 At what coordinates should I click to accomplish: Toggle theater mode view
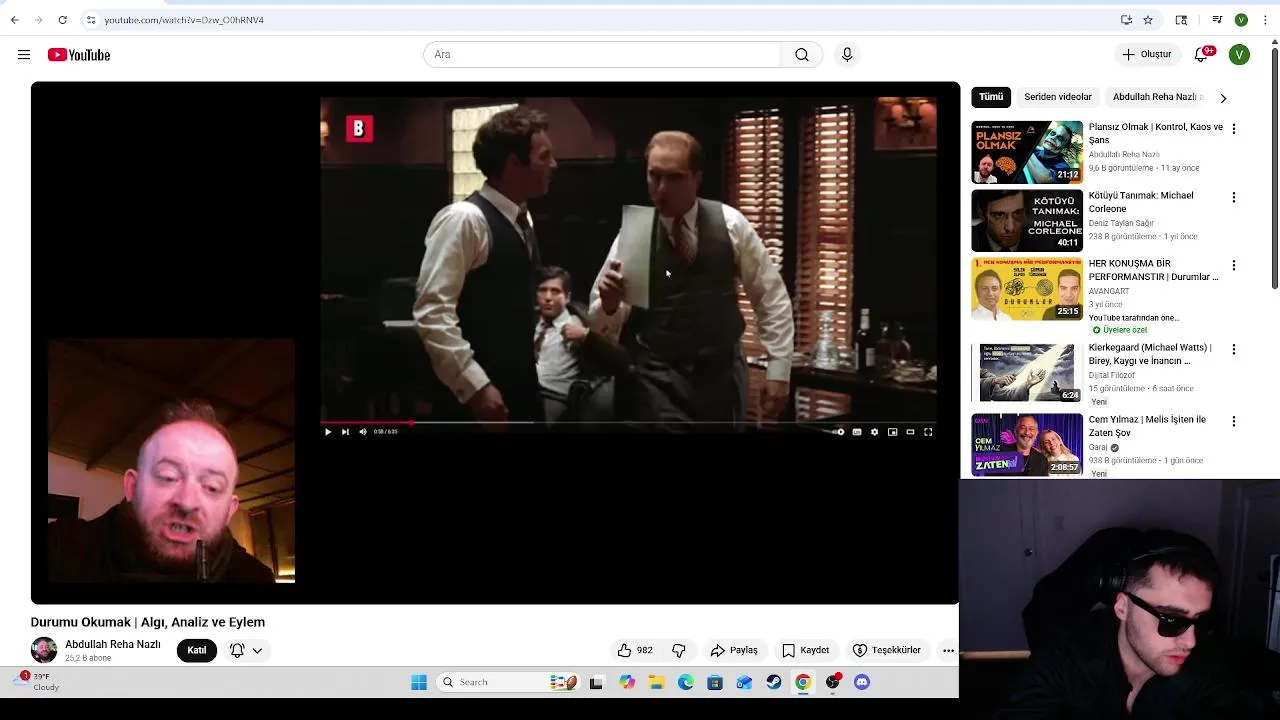[x=910, y=432]
